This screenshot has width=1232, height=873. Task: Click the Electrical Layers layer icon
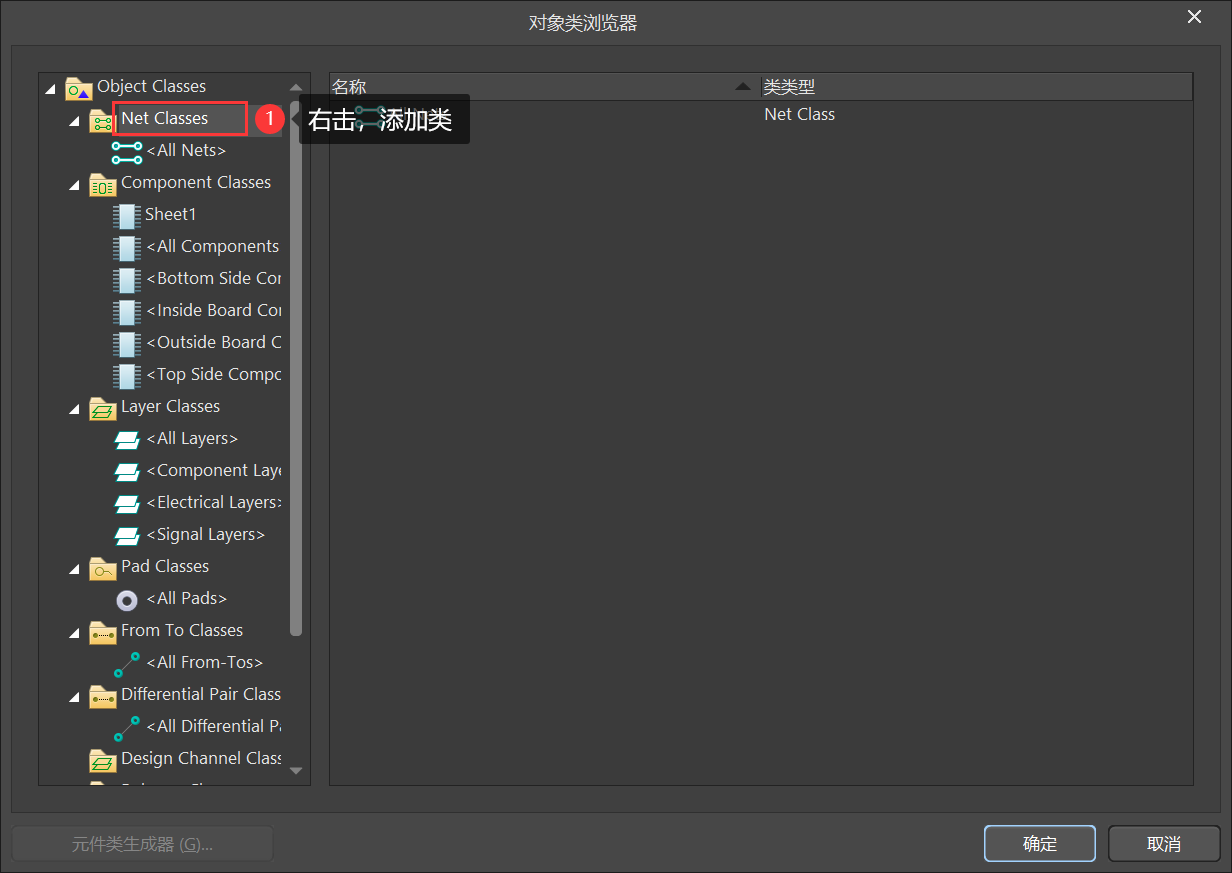(x=127, y=504)
